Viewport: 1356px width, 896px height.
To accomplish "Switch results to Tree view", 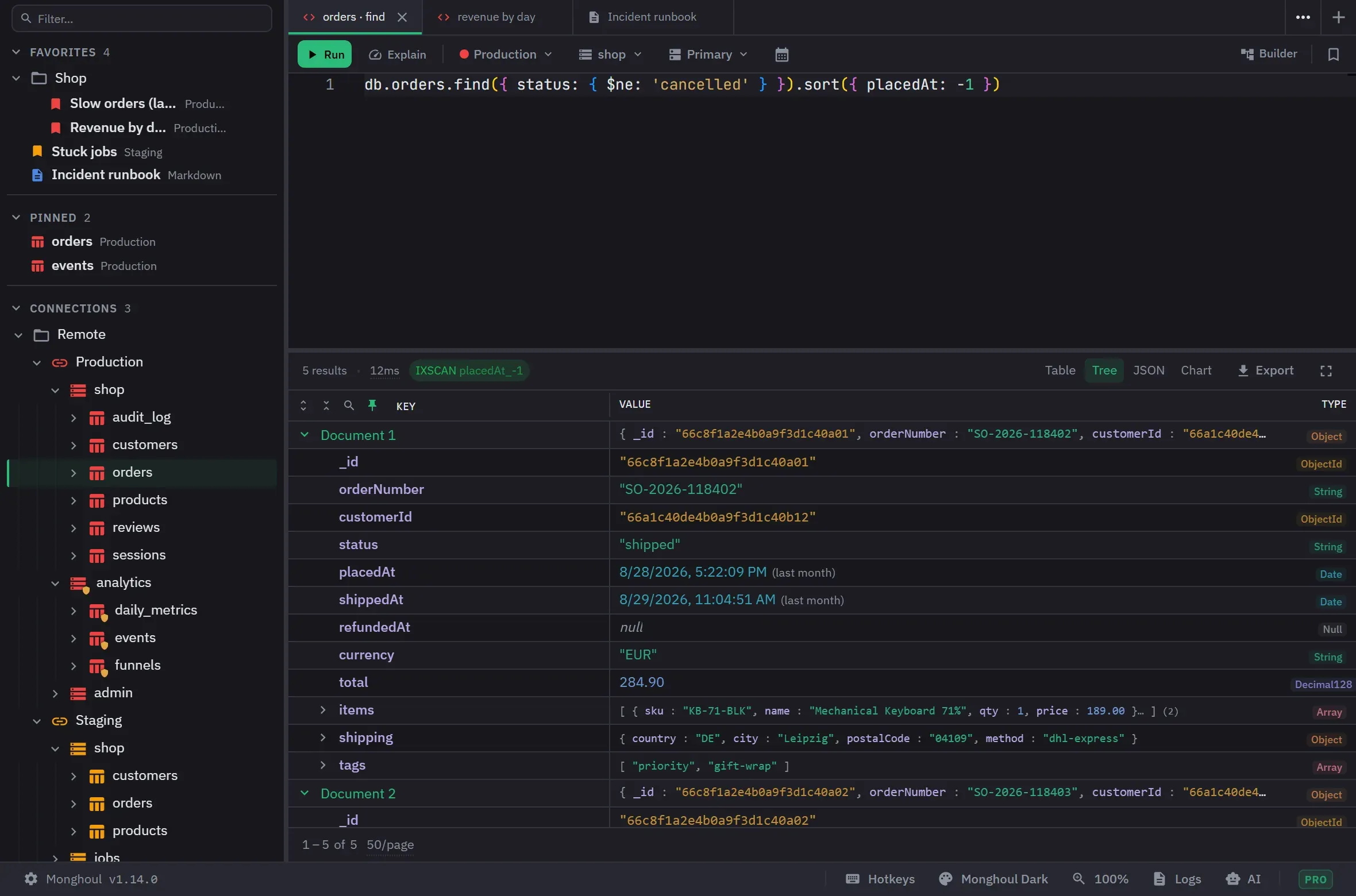I will [x=1104, y=370].
